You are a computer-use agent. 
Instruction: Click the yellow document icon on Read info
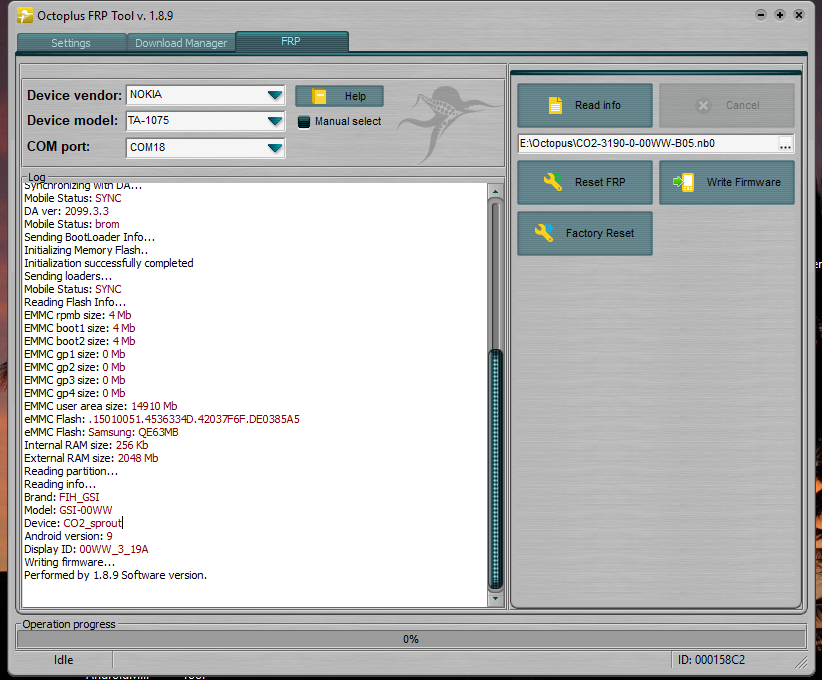(x=555, y=105)
